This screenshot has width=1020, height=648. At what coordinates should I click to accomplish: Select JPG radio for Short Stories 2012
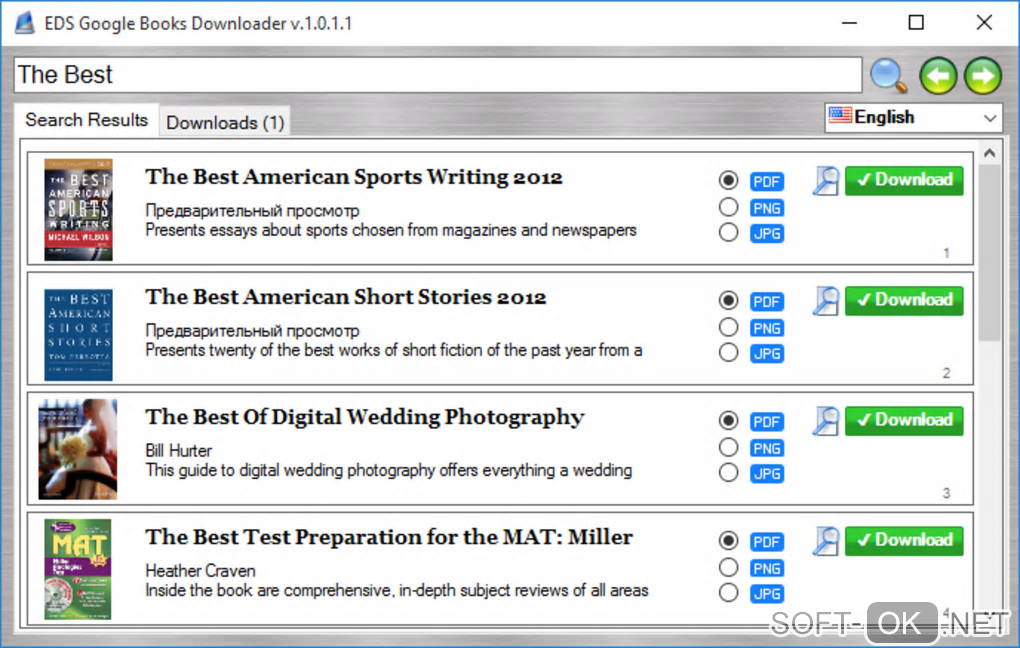click(729, 353)
